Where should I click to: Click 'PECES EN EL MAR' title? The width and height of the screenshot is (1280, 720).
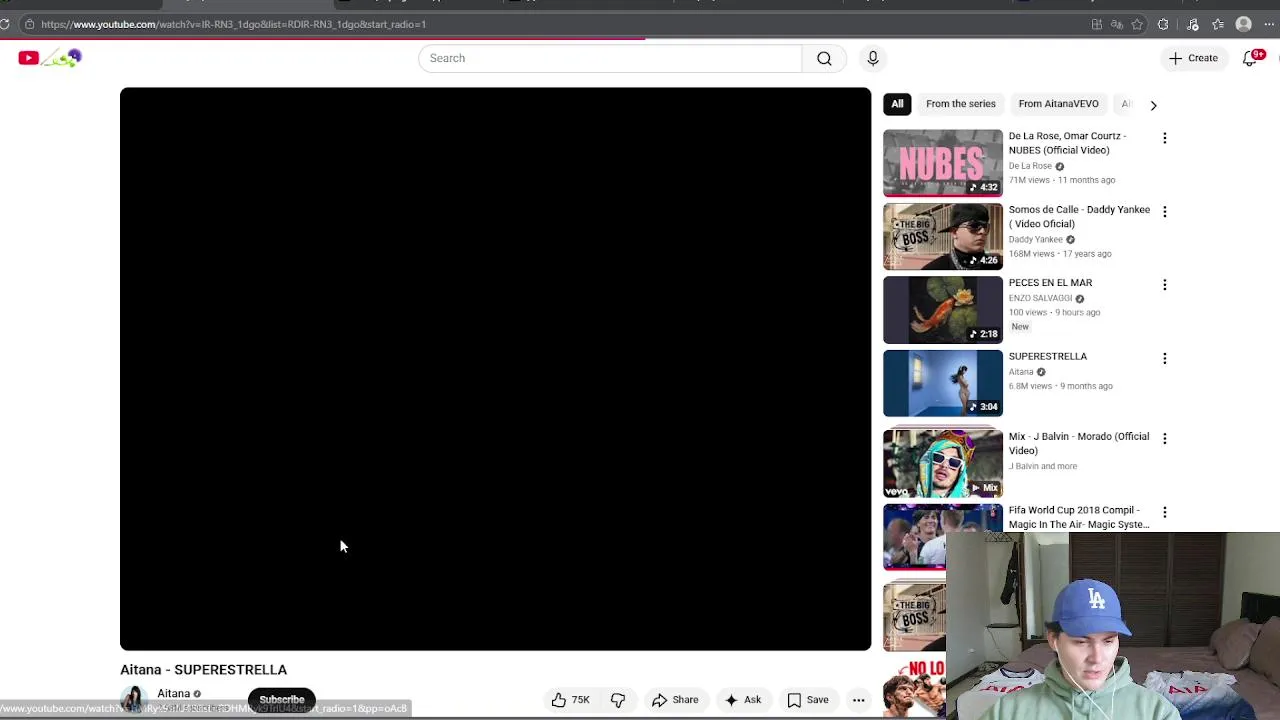[x=1050, y=283]
